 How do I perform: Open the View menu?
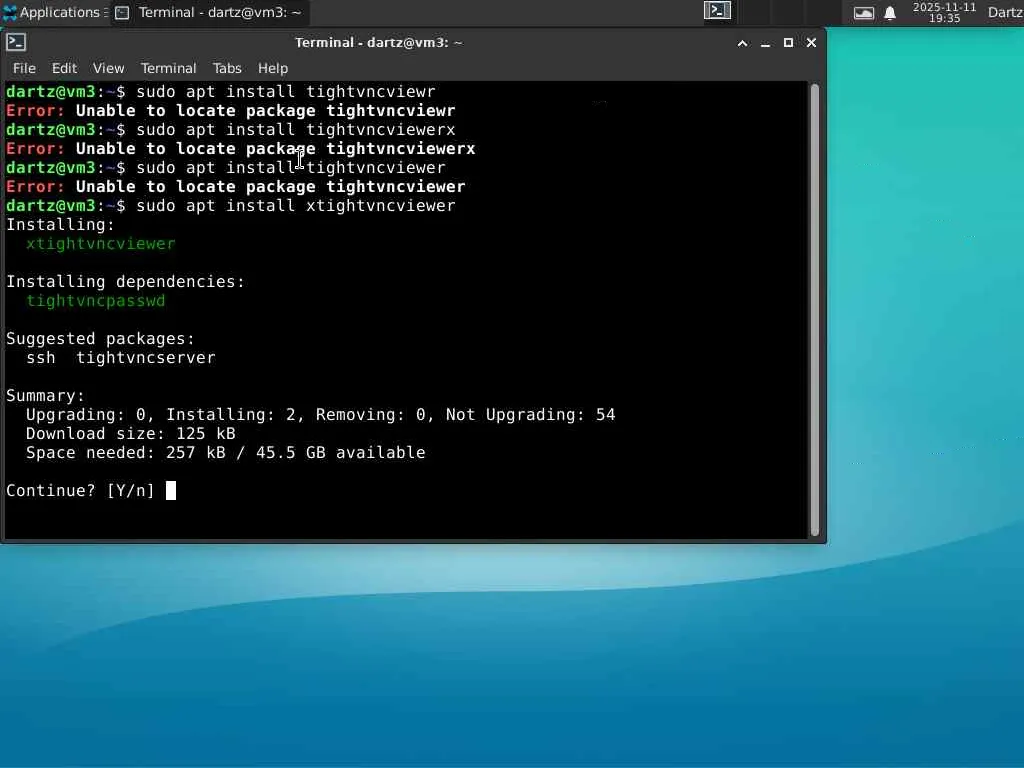tap(108, 68)
